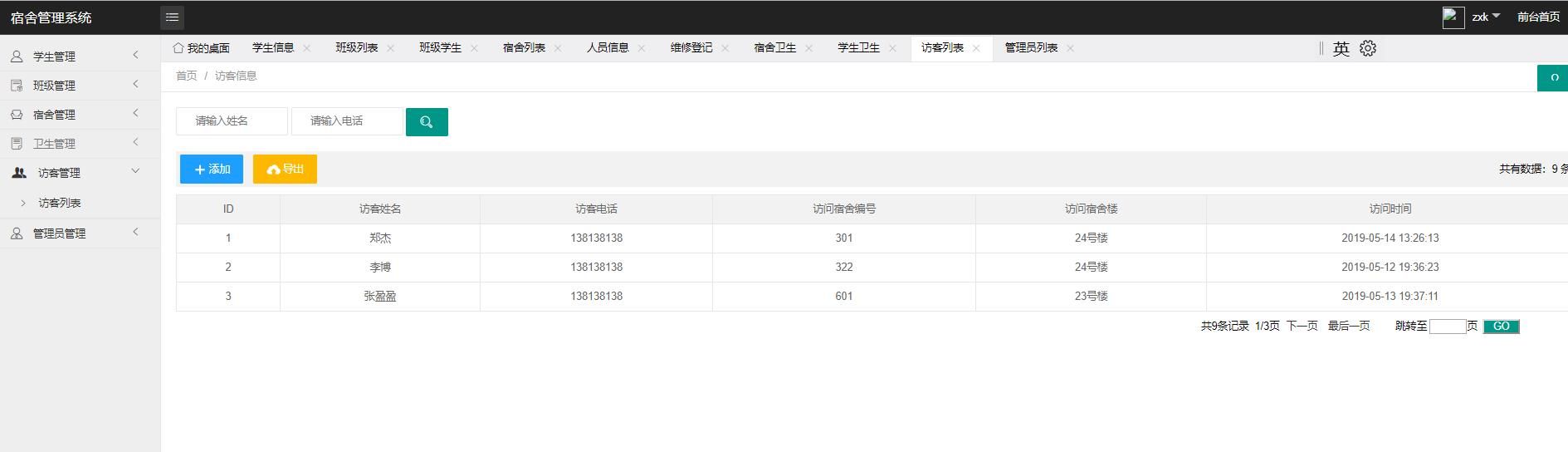Click the 访客管理 people icon

click(x=19, y=173)
